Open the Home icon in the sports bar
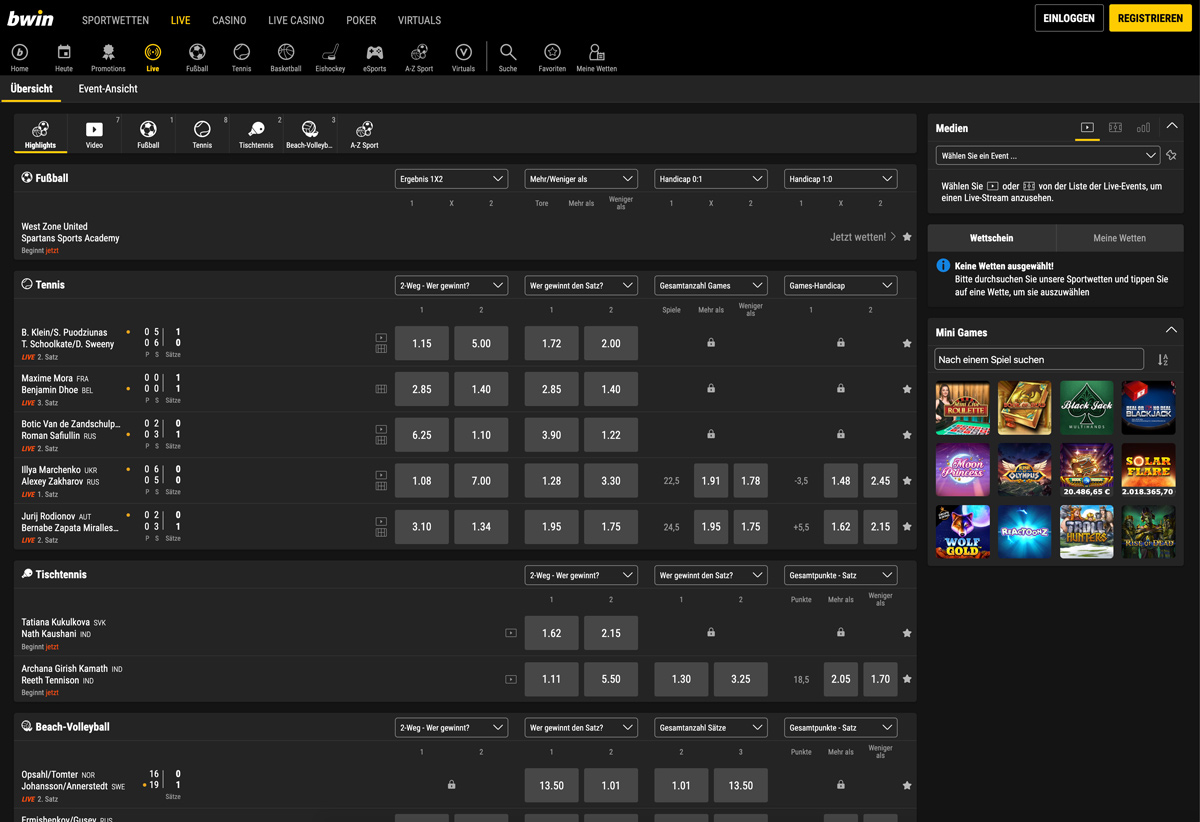 (x=19, y=57)
